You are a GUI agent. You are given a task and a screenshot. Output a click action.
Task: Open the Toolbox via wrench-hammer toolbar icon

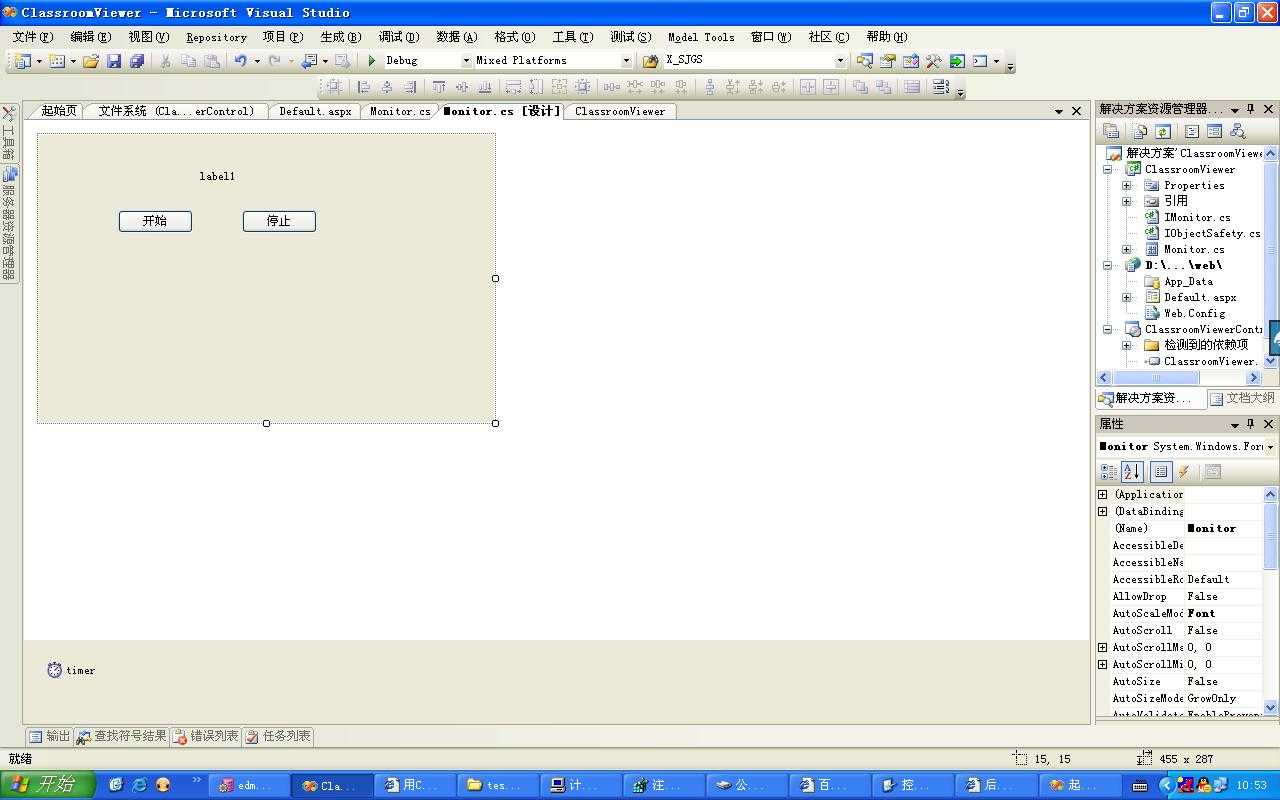934,61
